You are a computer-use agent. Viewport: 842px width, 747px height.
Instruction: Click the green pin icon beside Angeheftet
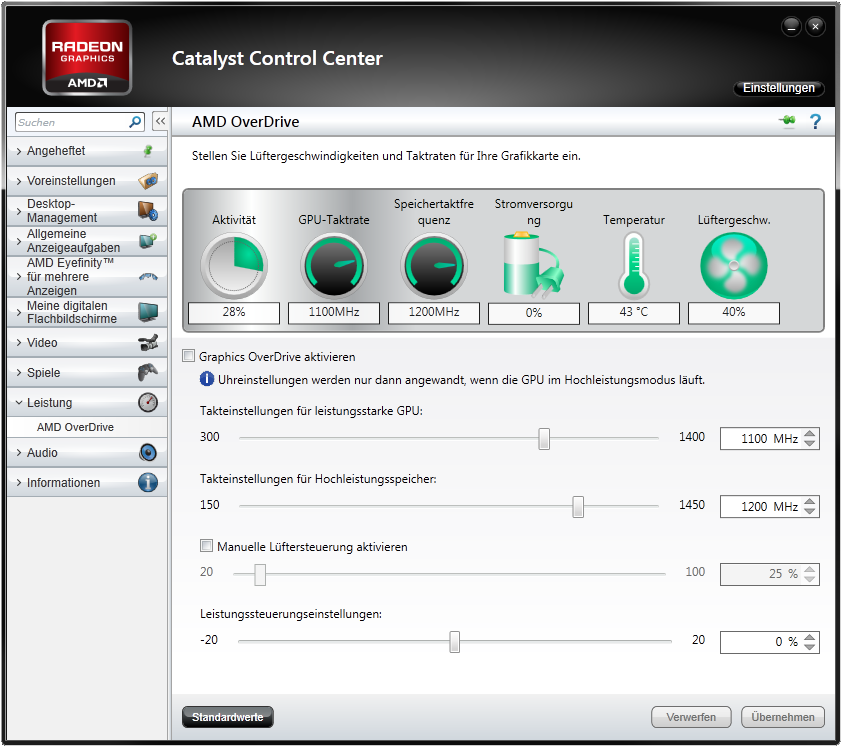148,151
